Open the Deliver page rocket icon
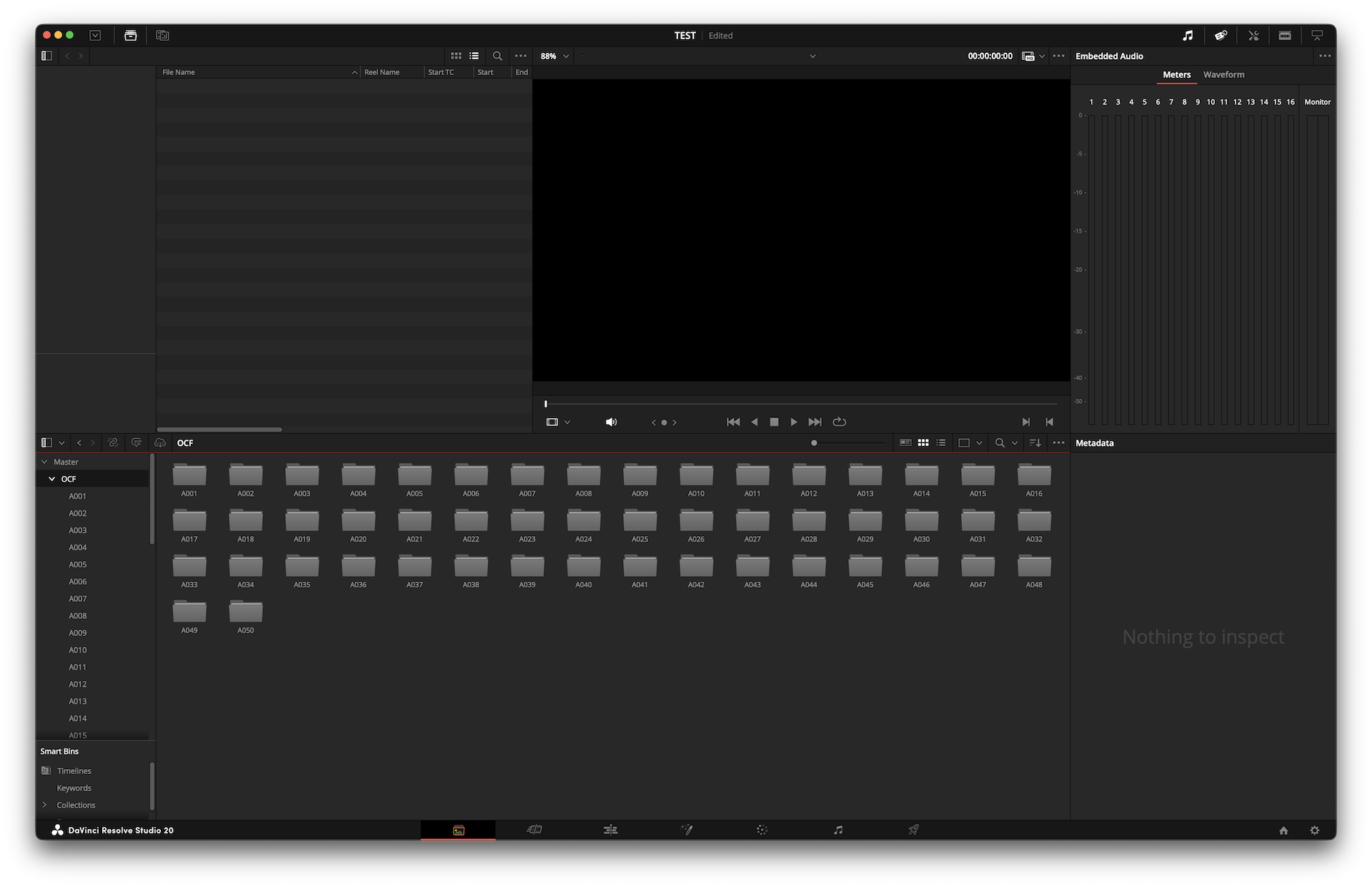 click(x=913, y=830)
